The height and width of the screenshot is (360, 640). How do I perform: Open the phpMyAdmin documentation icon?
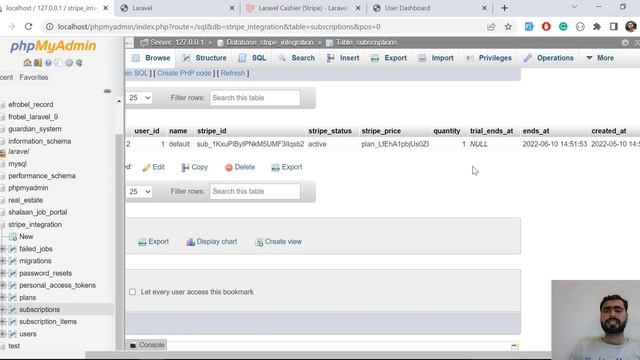[x=48, y=63]
